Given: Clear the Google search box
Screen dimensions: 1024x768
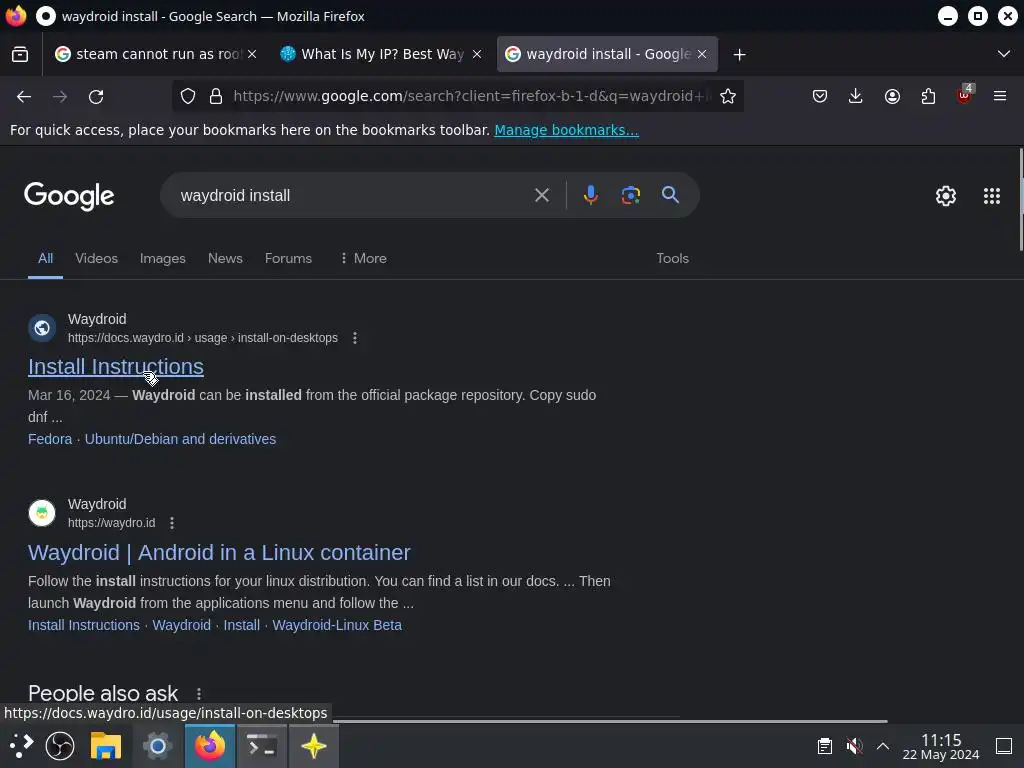Looking at the screenshot, I should point(541,195).
